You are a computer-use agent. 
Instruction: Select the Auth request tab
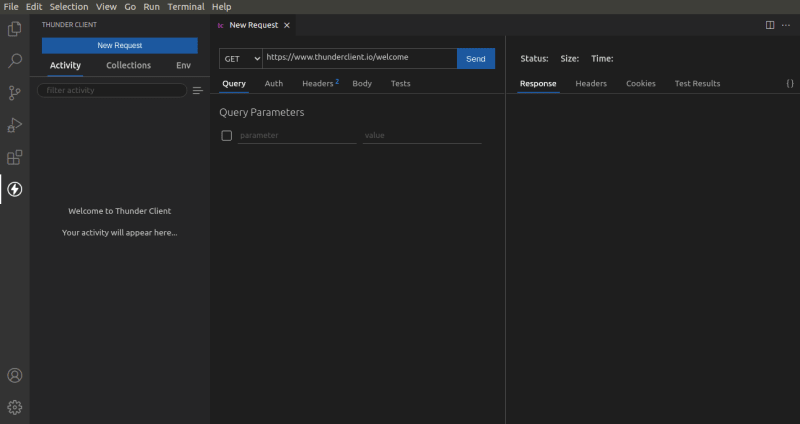[x=273, y=83]
